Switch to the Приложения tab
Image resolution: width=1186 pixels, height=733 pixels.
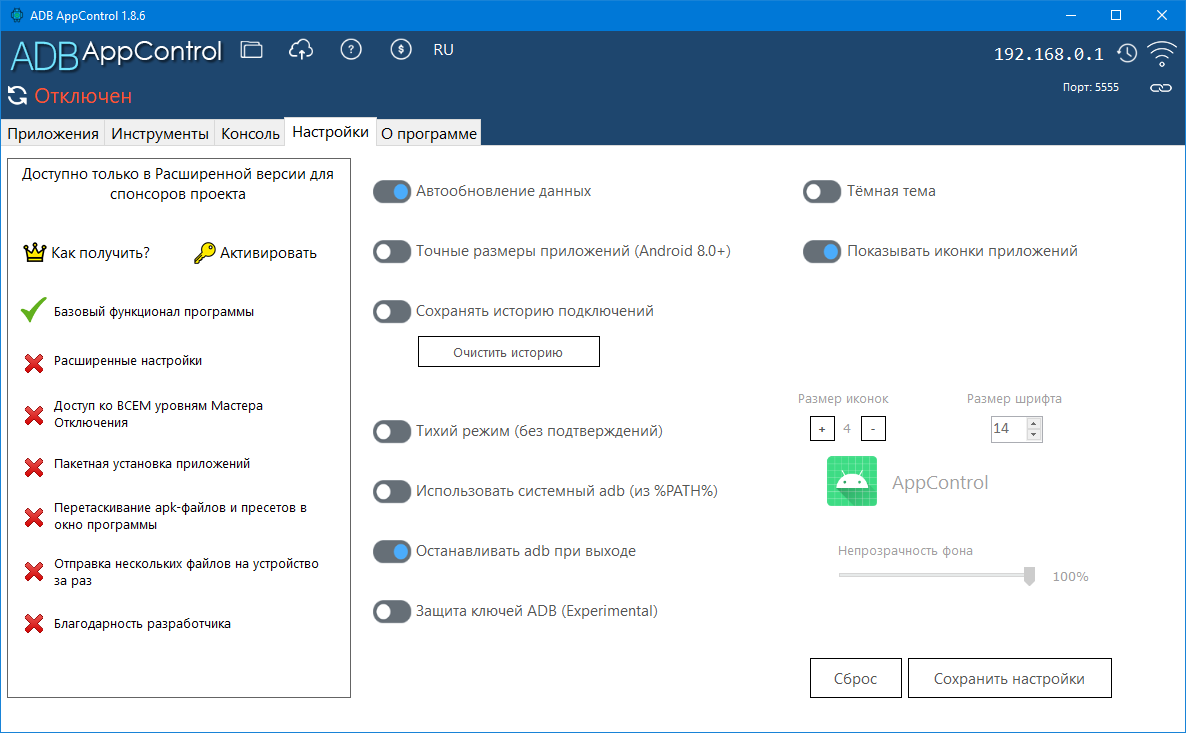pyautogui.click(x=53, y=133)
